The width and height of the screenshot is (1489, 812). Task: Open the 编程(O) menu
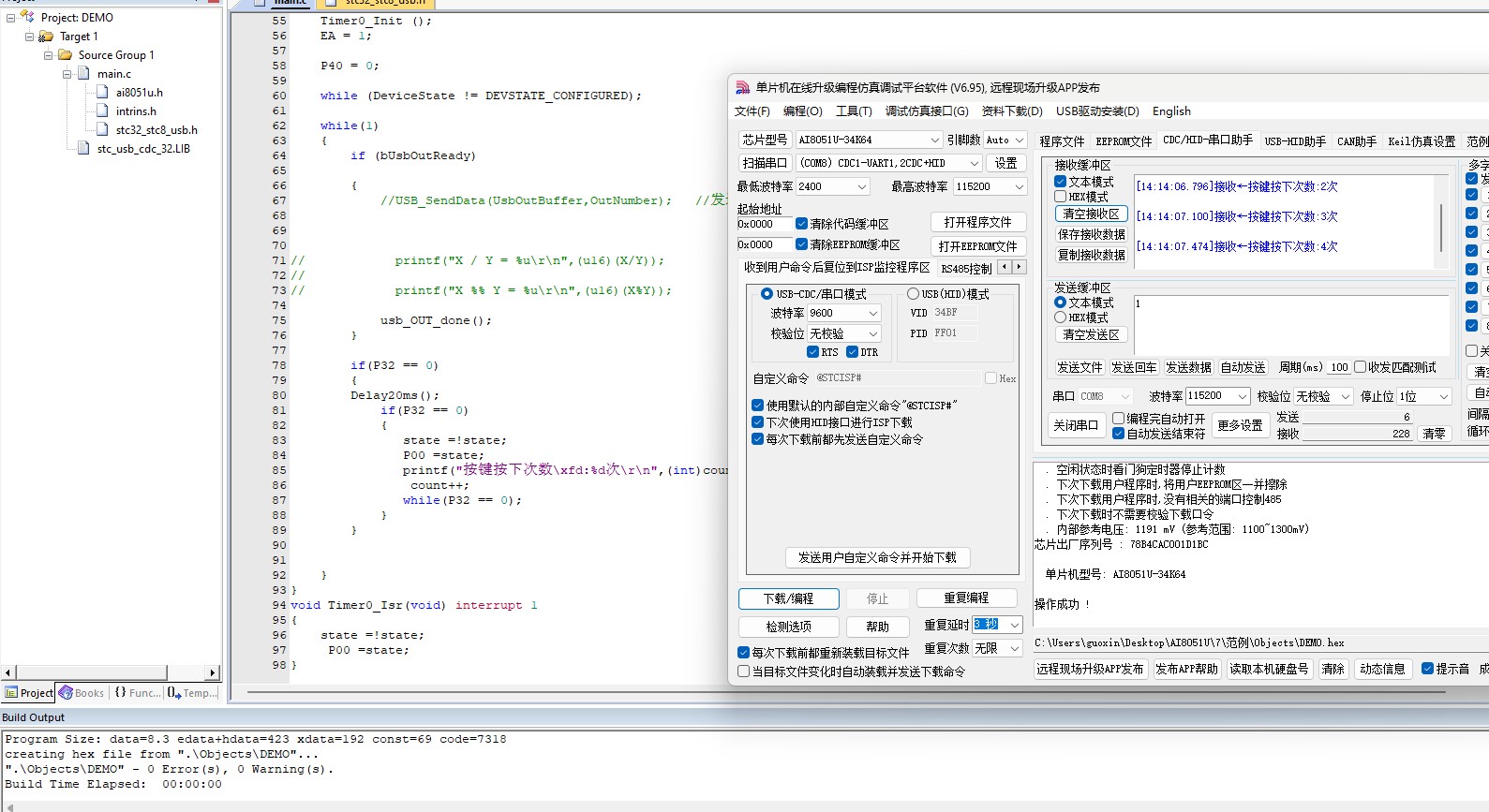click(x=803, y=111)
